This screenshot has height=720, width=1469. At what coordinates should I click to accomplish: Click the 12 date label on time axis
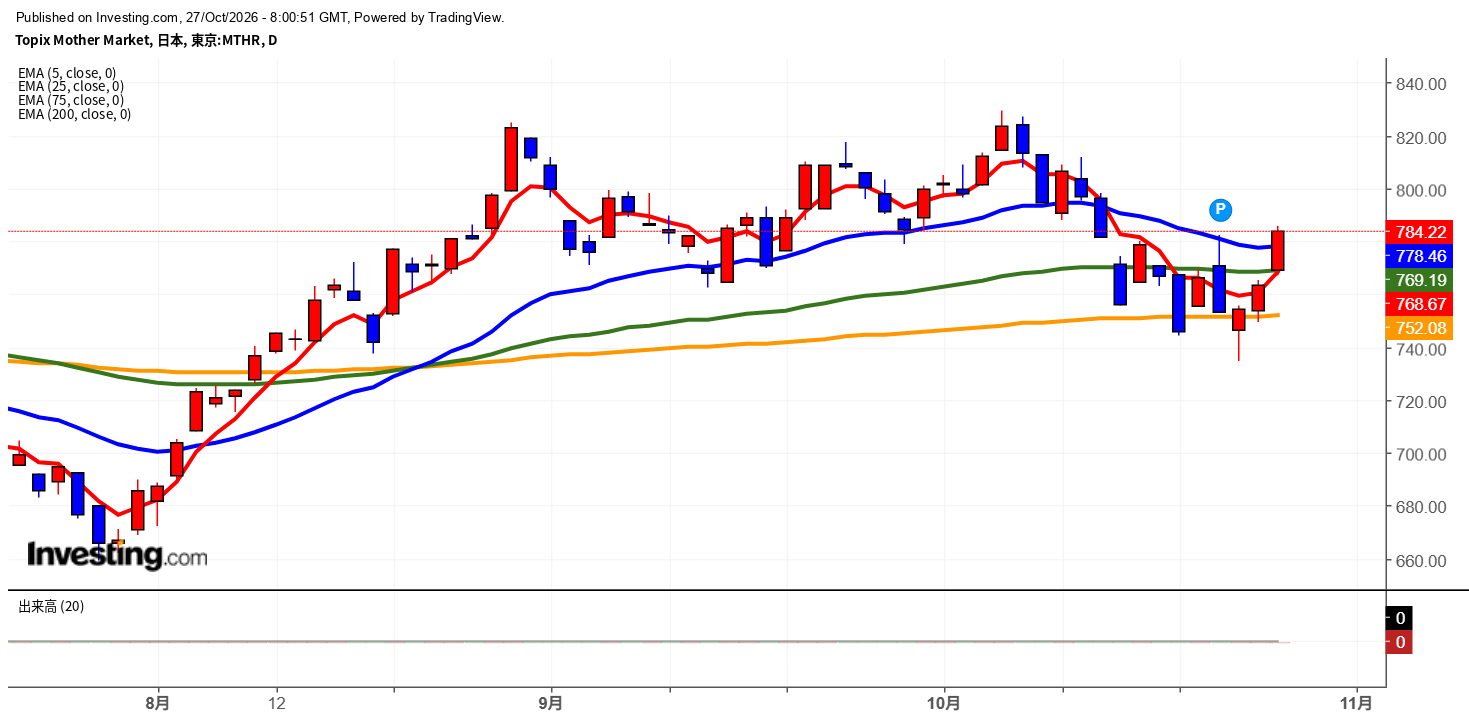[277, 703]
